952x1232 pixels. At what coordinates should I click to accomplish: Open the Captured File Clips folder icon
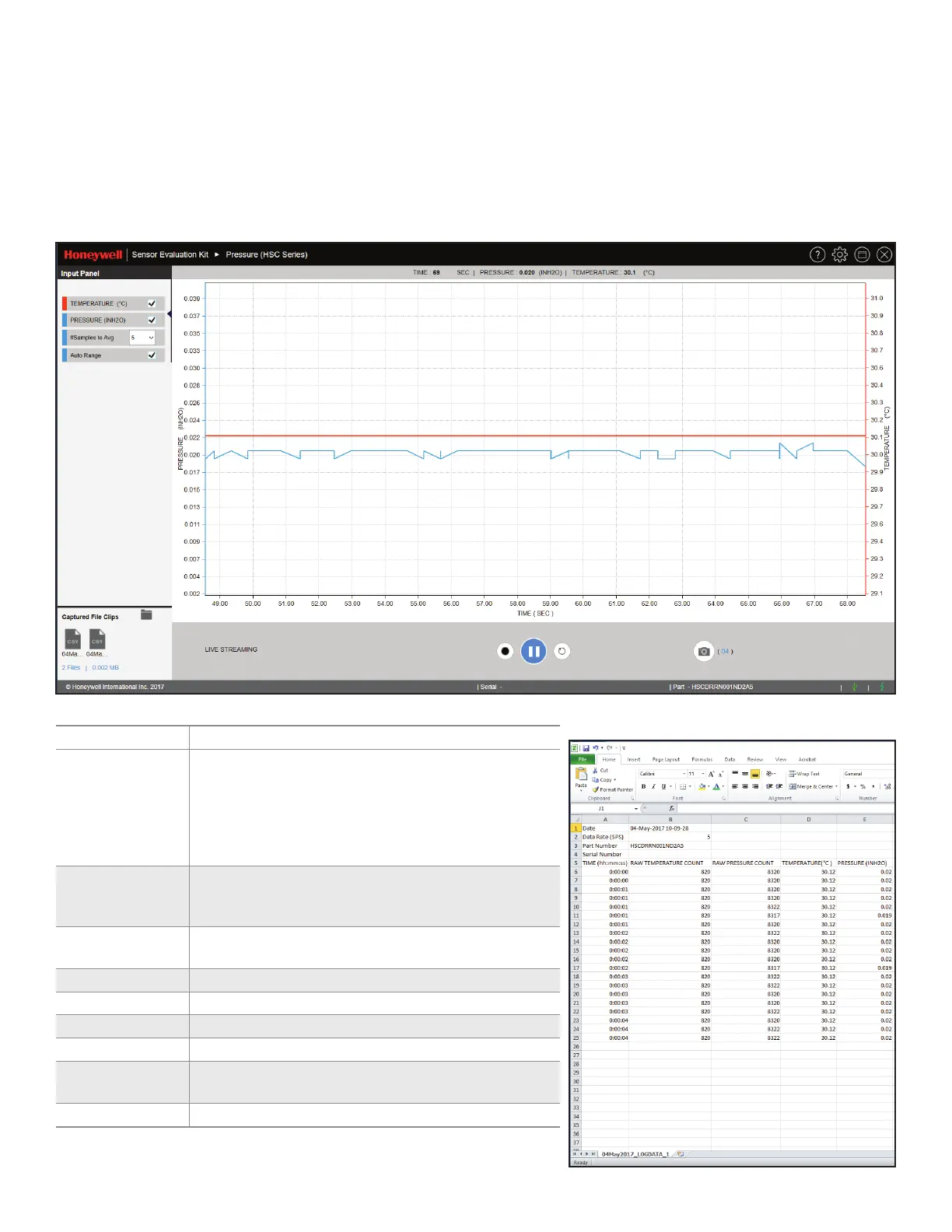[x=146, y=615]
